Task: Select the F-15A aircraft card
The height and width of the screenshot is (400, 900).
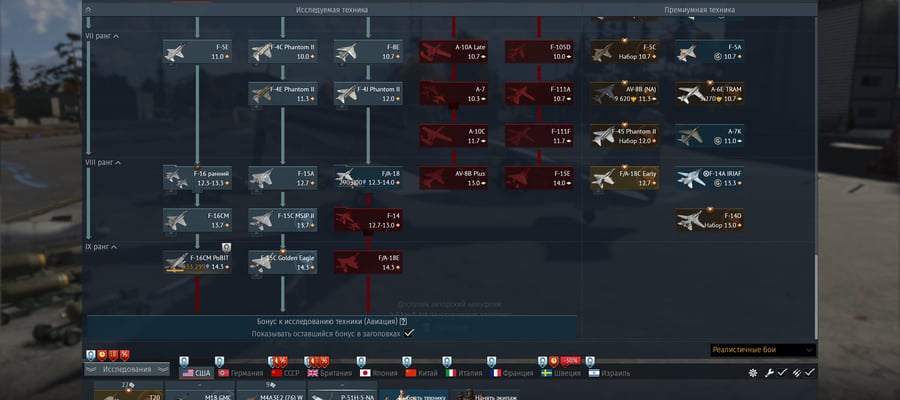Action: (283, 178)
